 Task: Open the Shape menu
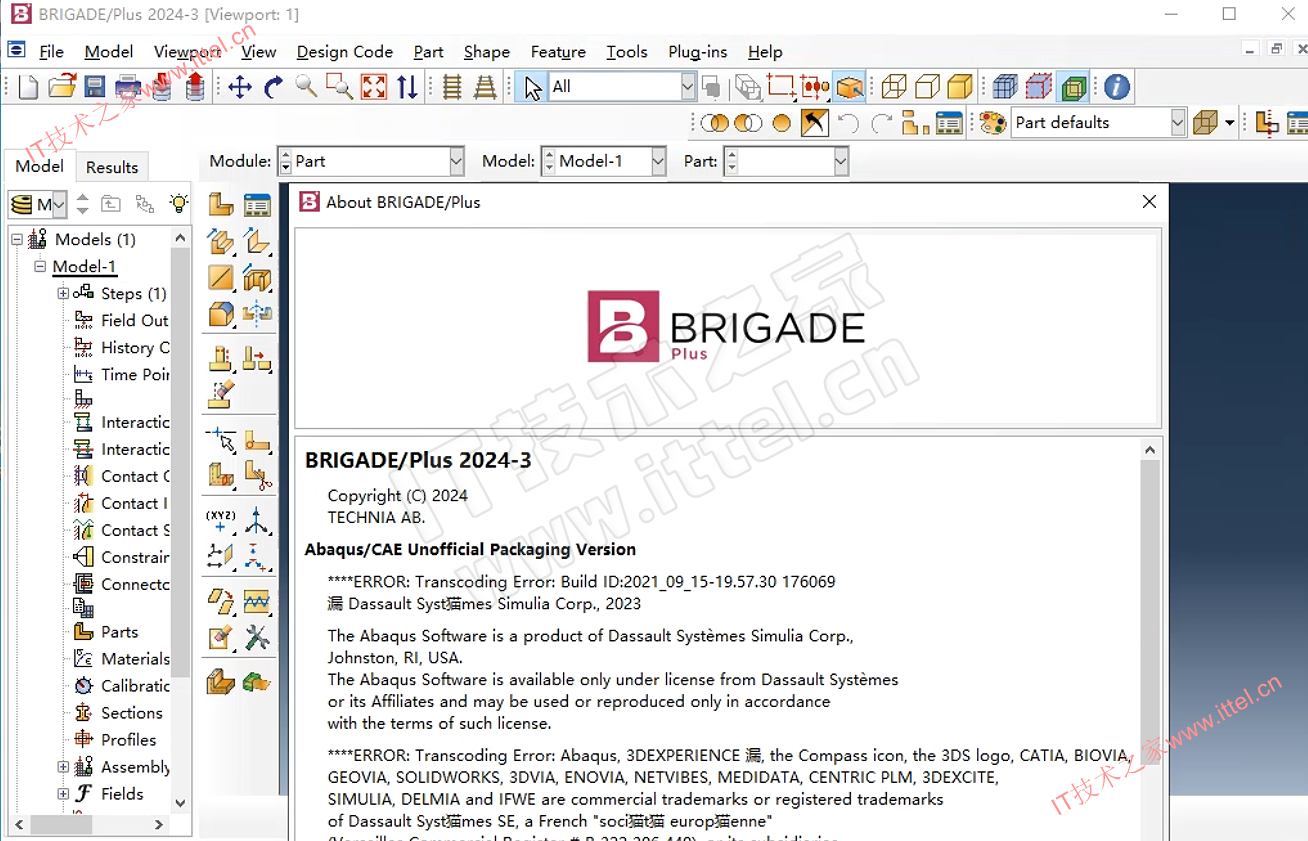pos(487,52)
